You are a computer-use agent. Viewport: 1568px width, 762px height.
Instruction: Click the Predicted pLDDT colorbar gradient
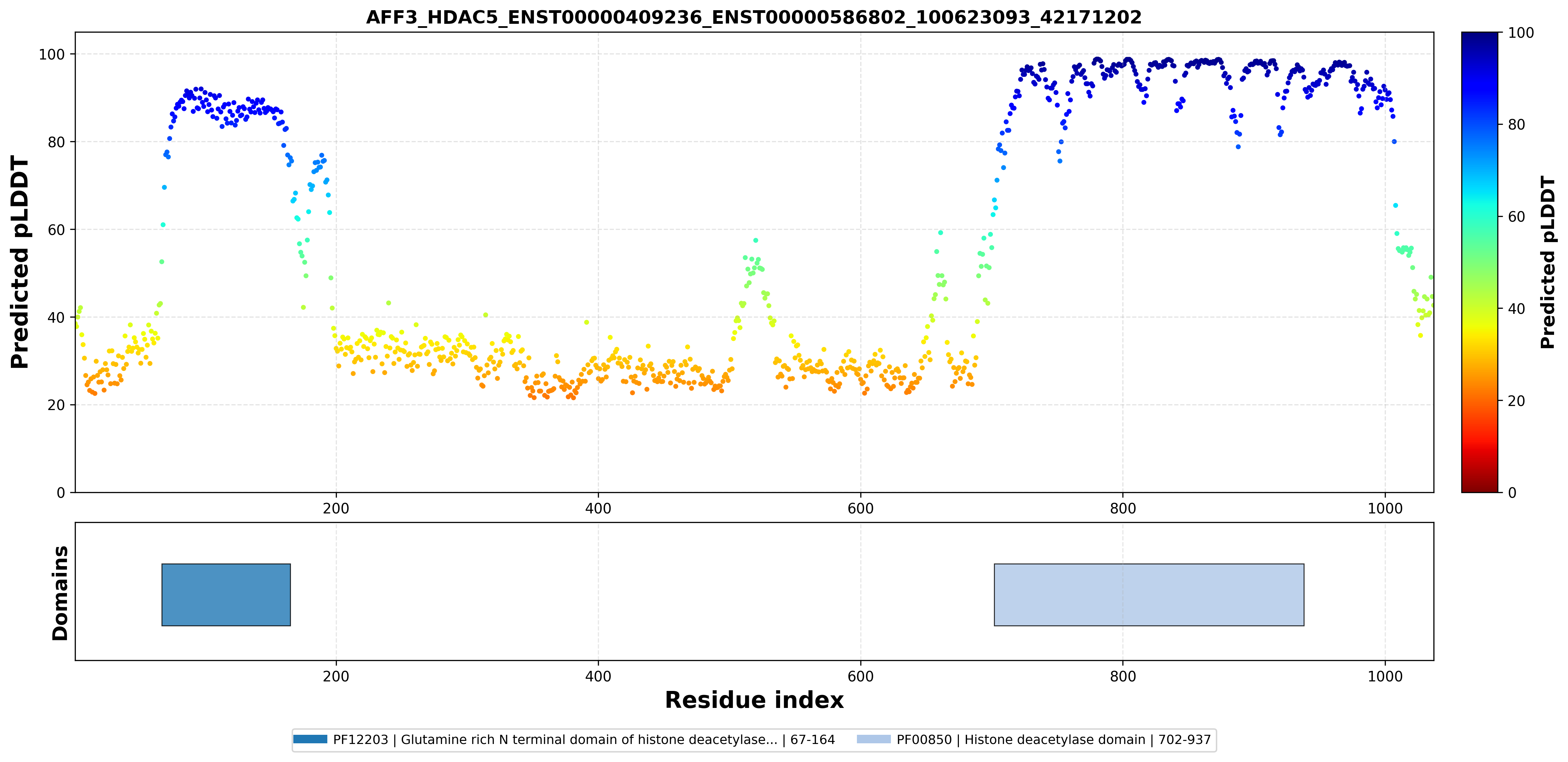(1480, 262)
